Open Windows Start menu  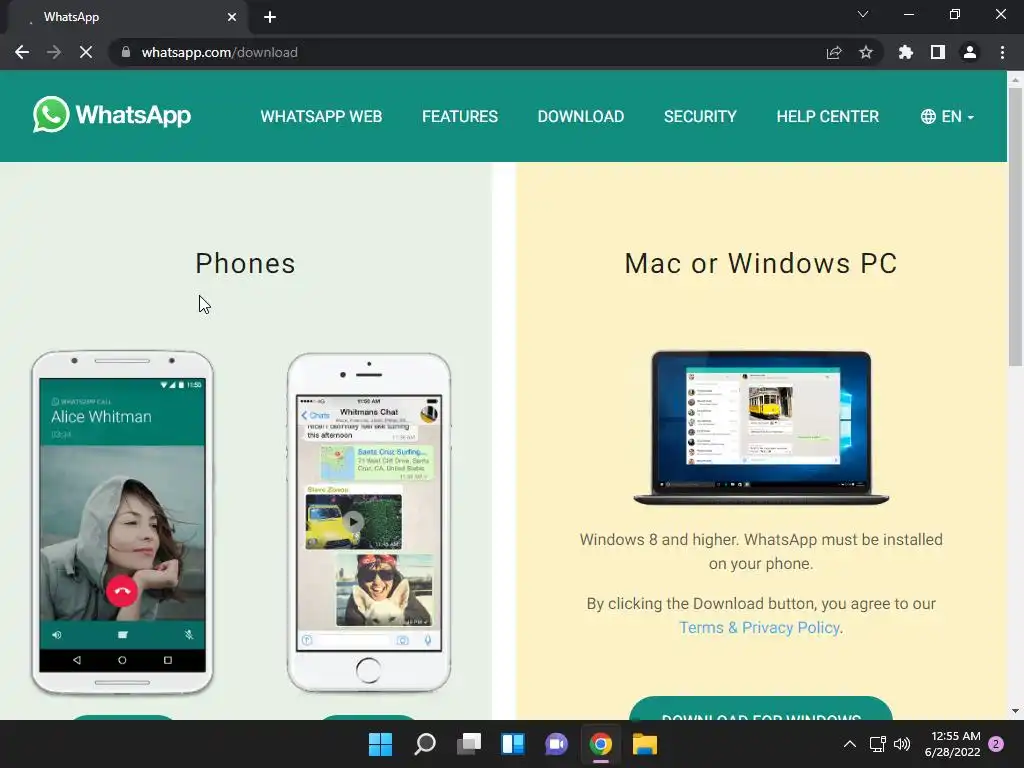(x=380, y=744)
